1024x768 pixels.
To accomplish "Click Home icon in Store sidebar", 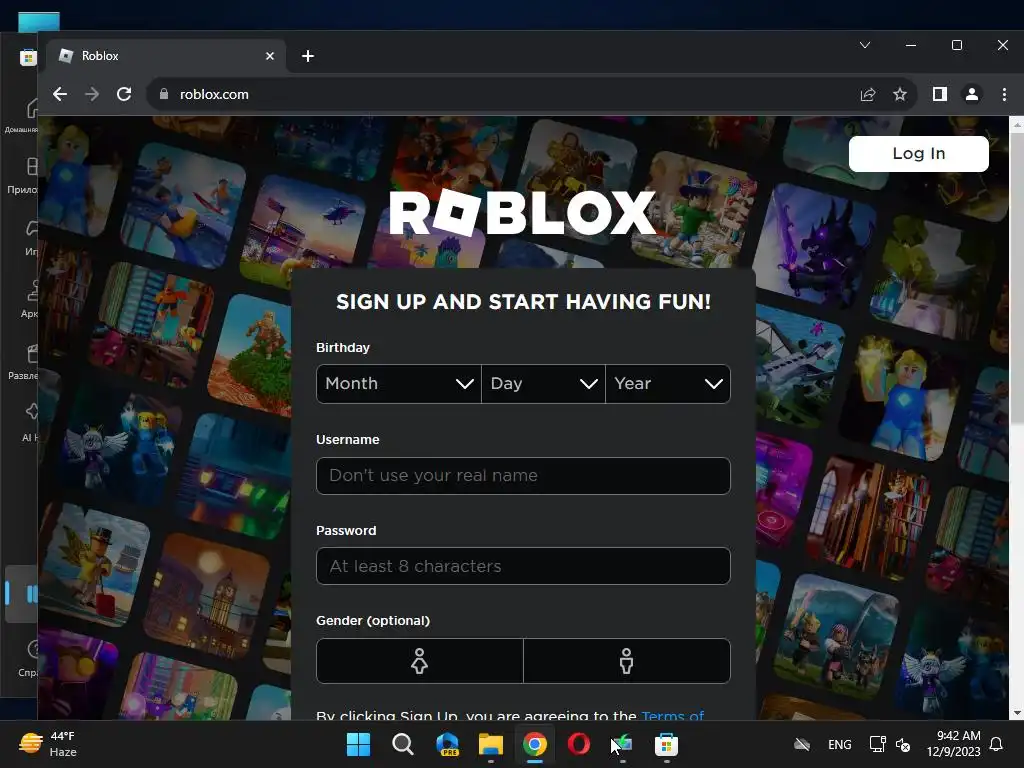I will [x=31, y=108].
